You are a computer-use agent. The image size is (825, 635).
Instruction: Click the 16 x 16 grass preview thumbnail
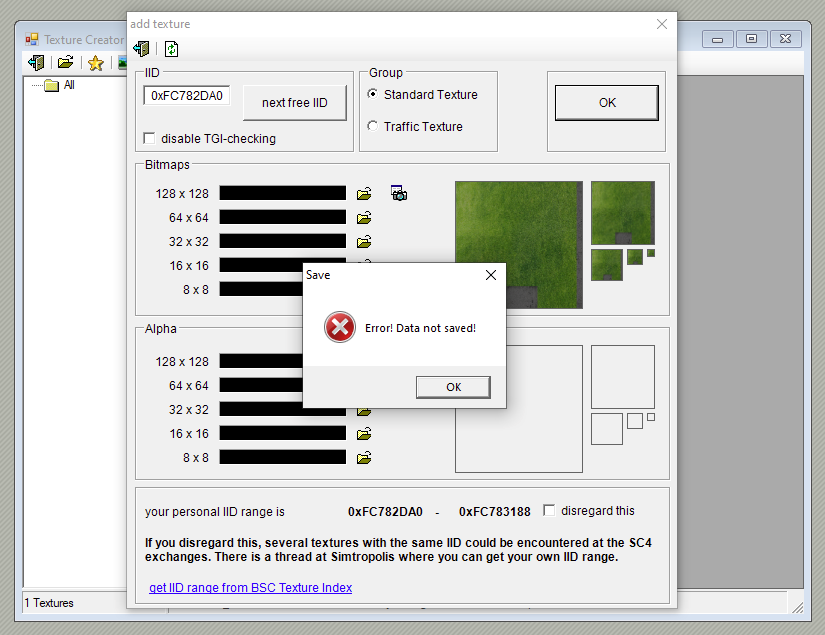[x=635, y=257]
